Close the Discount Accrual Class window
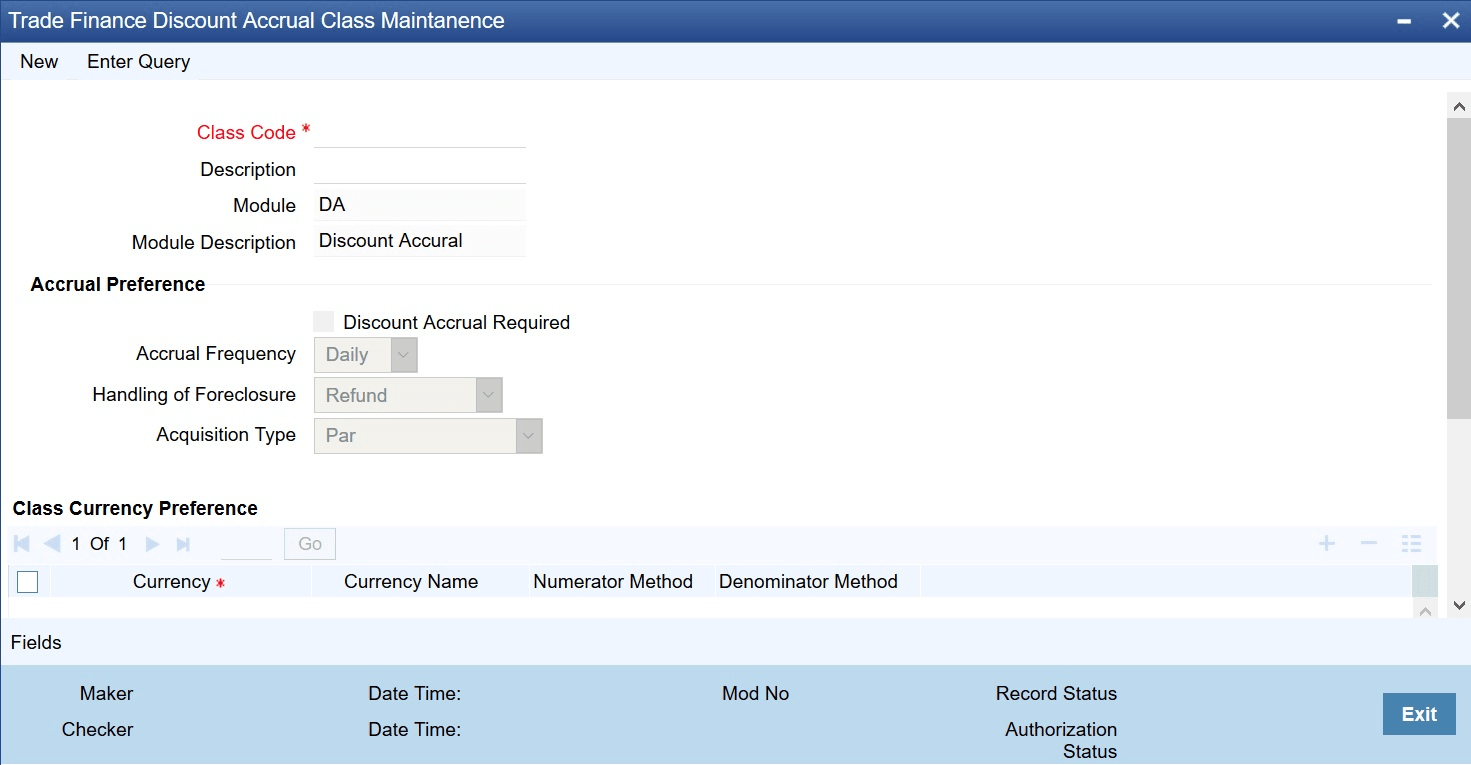 (x=1451, y=21)
